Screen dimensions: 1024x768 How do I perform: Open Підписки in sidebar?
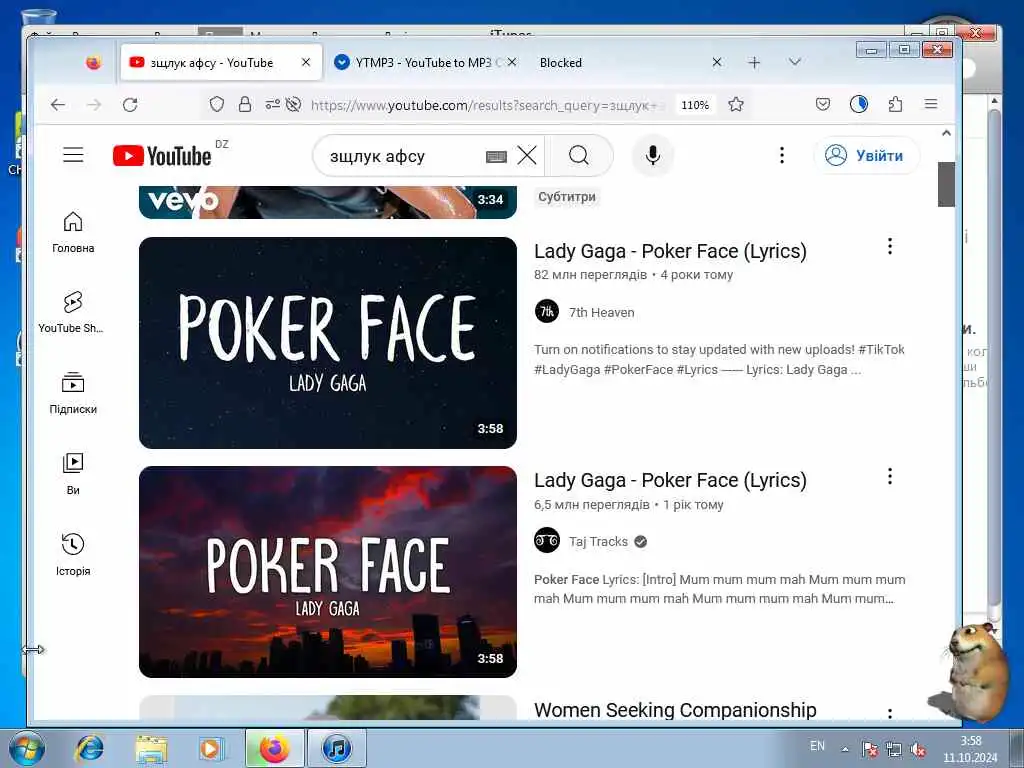tap(73, 393)
